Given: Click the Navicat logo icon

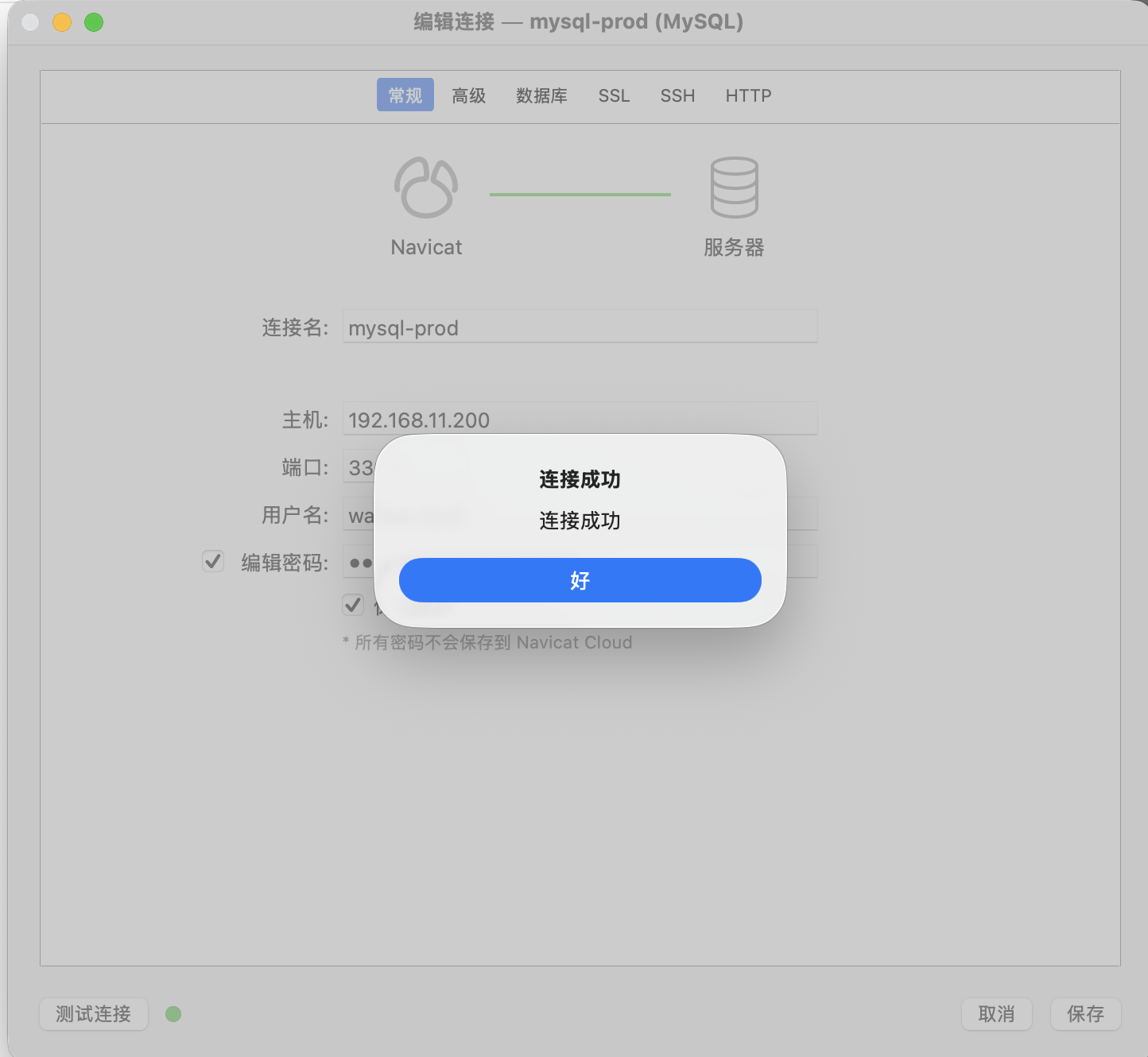Looking at the screenshot, I should point(426,188).
